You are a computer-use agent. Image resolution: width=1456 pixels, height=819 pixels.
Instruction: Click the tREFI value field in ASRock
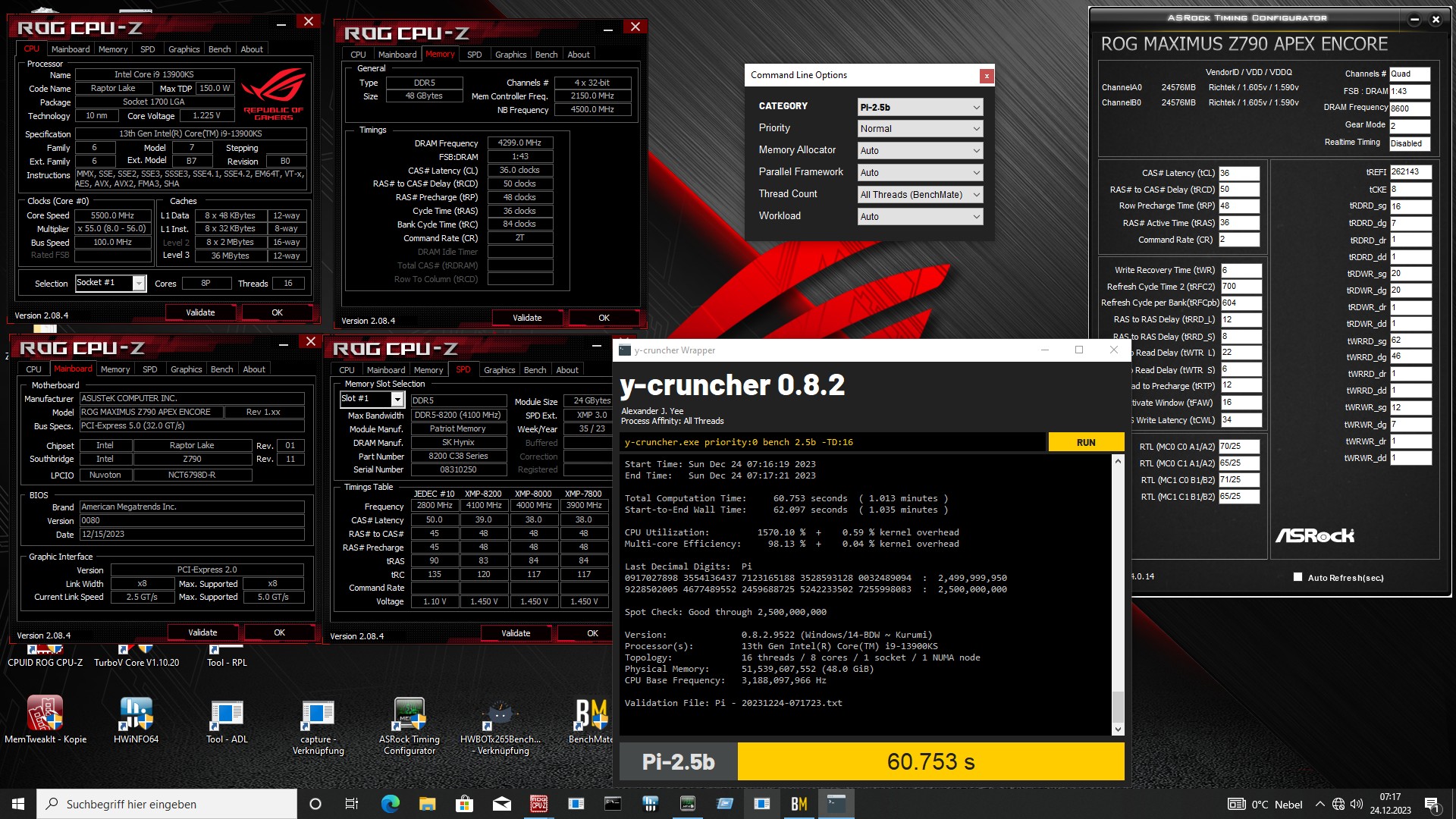coord(1411,172)
